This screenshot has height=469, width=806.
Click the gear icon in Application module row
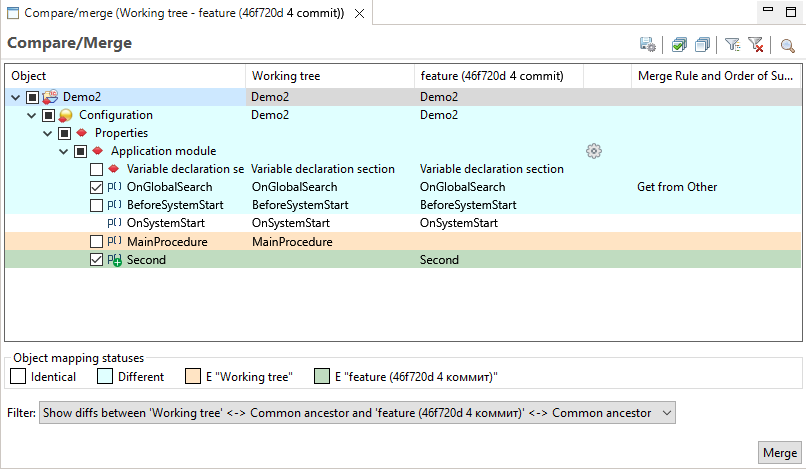pos(594,151)
